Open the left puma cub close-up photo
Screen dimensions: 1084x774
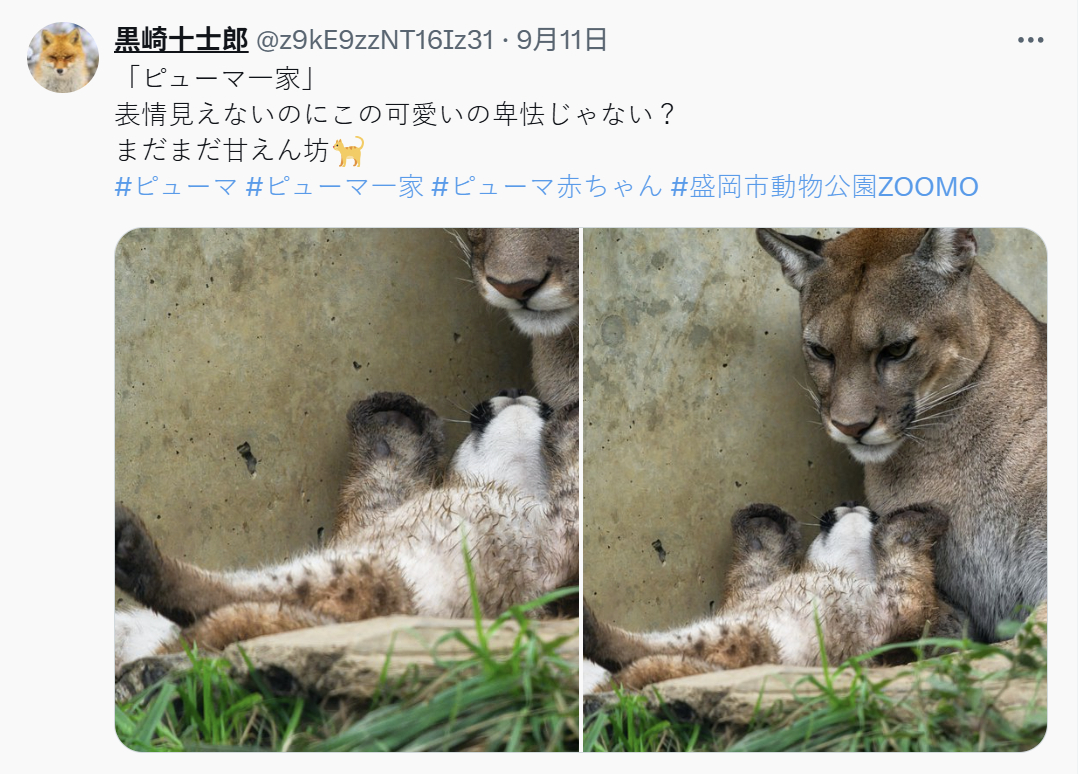[x=347, y=489]
